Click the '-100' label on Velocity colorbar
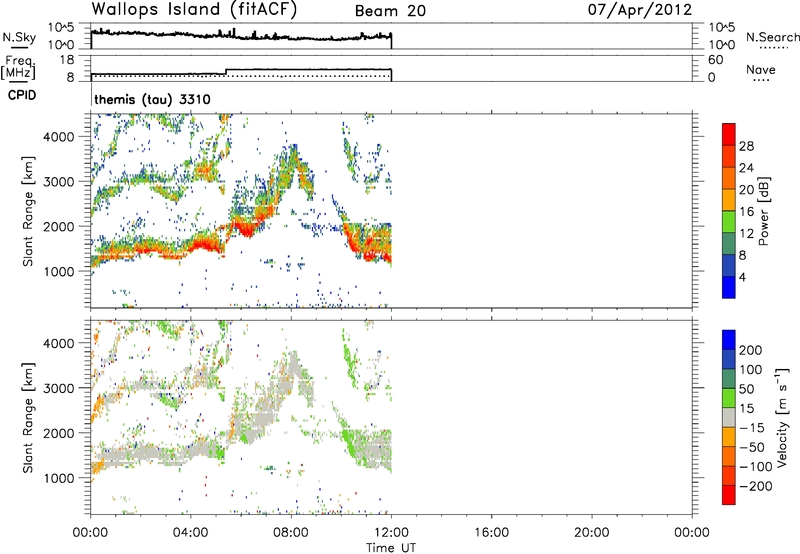The width and height of the screenshot is (800, 554). 756,467
